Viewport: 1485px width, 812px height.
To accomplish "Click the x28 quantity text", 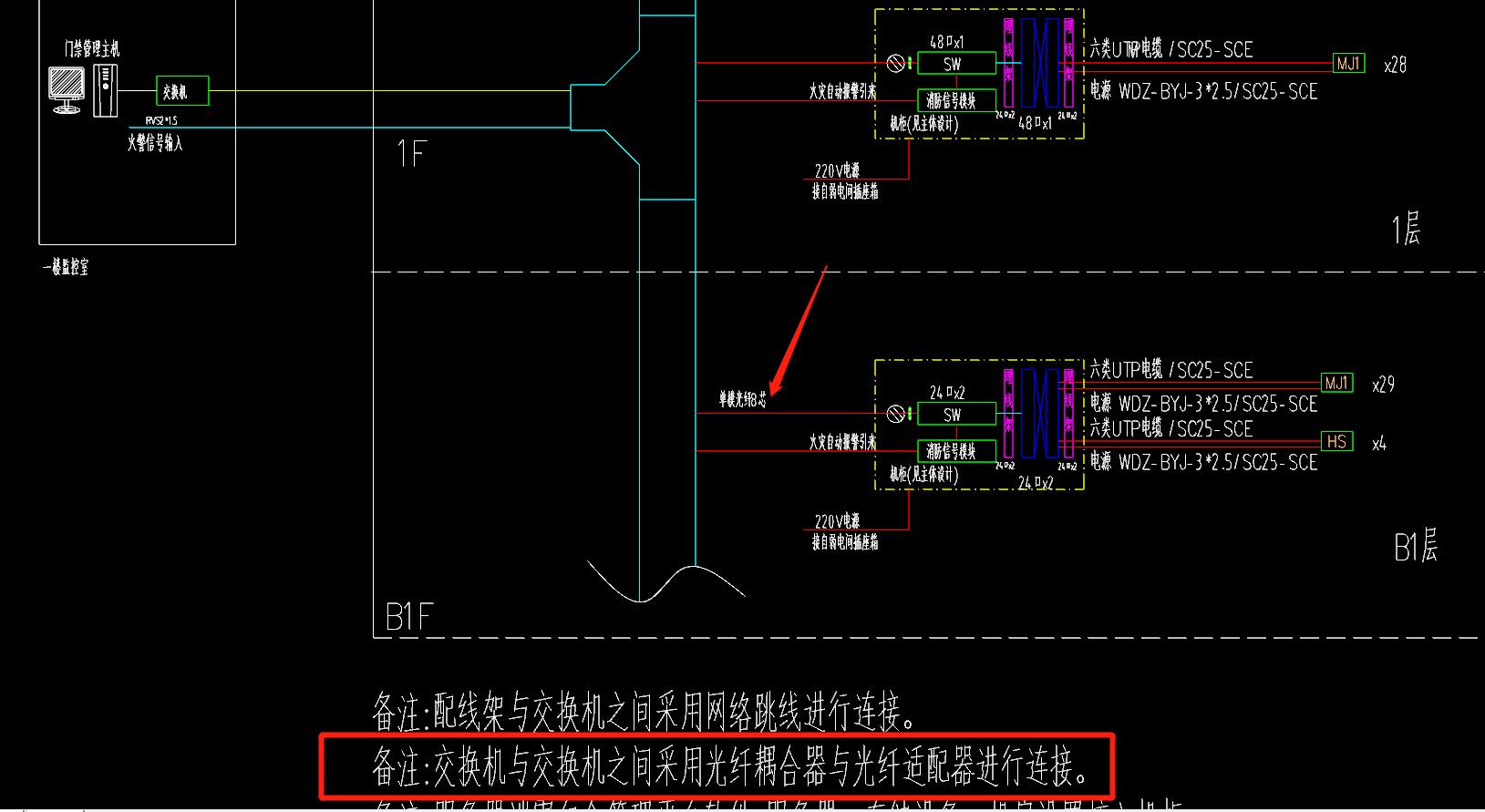I will tap(1396, 66).
